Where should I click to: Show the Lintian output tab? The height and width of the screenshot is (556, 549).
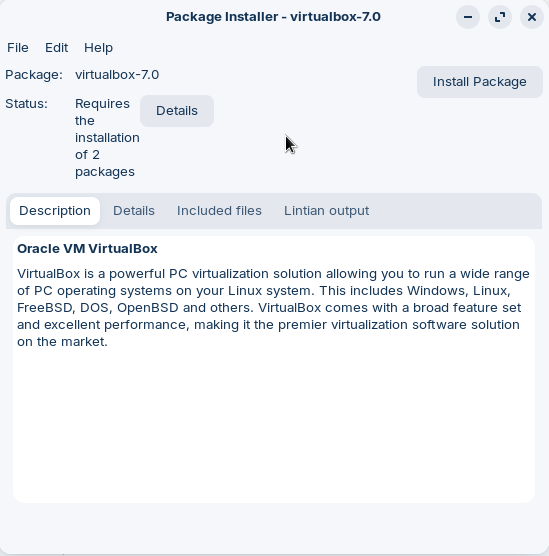tap(326, 211)
